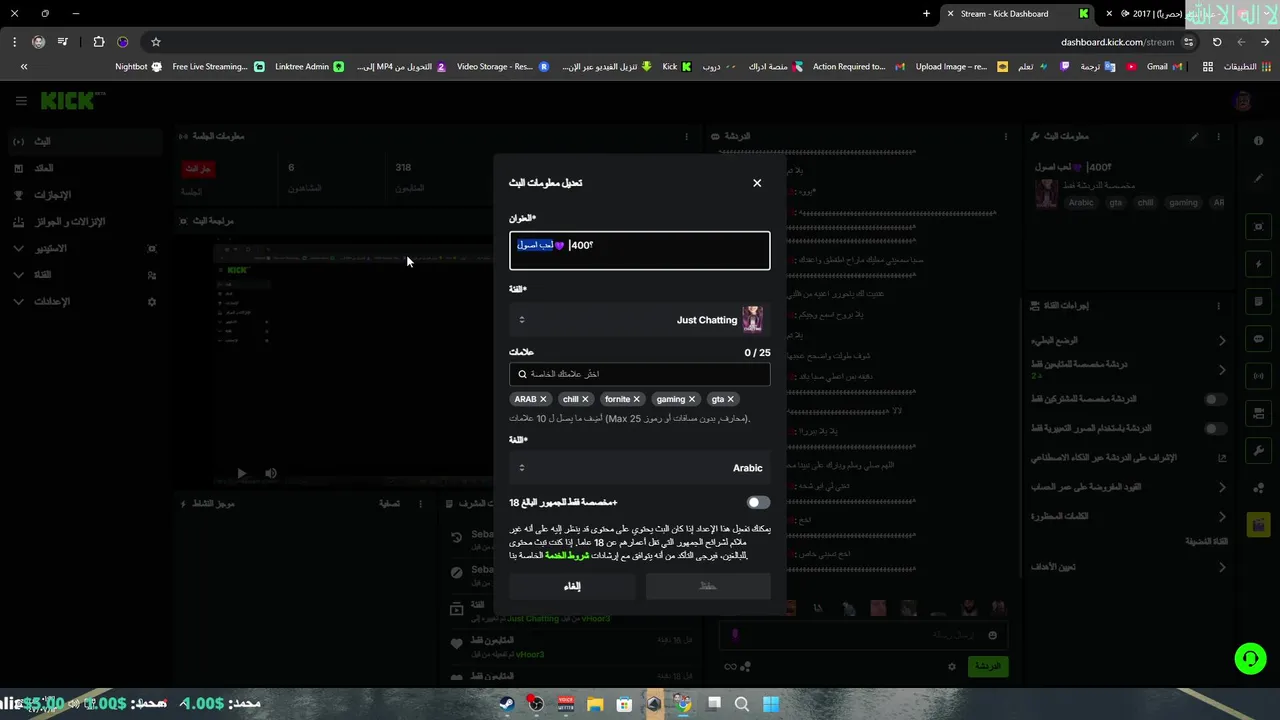The image size is (1280, 720).
Task: Open Nightbot bookmark
Action: coord(138,67)
